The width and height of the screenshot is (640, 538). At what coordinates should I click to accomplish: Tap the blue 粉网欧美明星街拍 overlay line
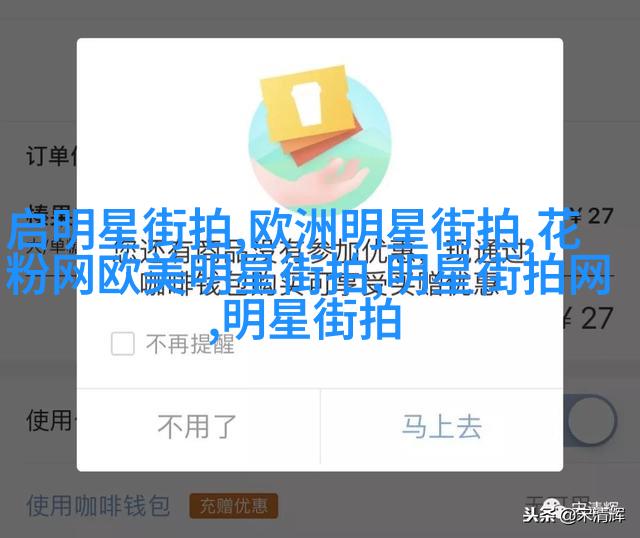(x=309, y=274)
